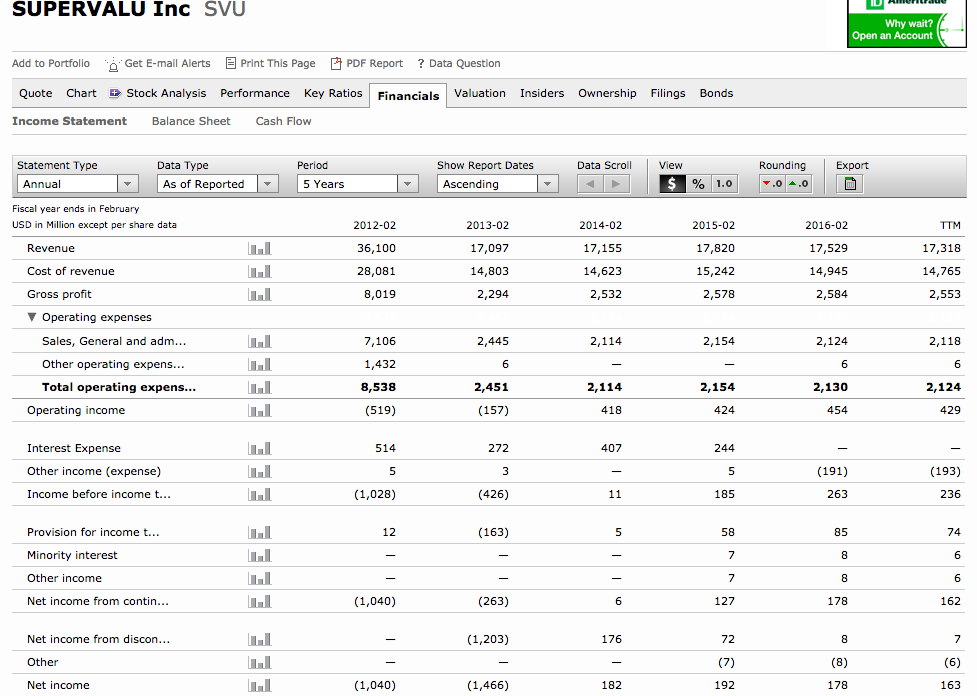977x696 pixels.
Task: Open the Period 5 Years dropdown
Action: pyautogui.click(x=358, y=184)
